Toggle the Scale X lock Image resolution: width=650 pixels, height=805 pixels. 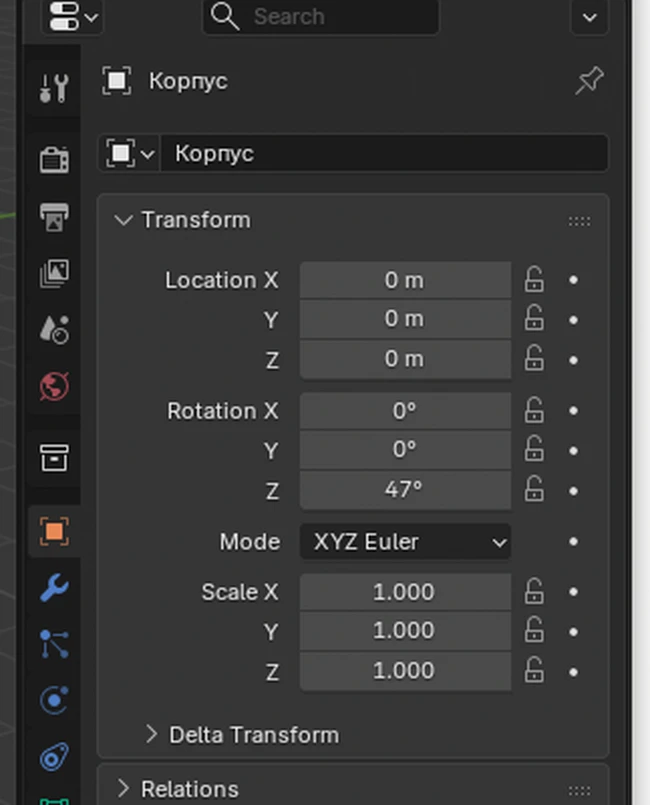(x=534, y=591)
